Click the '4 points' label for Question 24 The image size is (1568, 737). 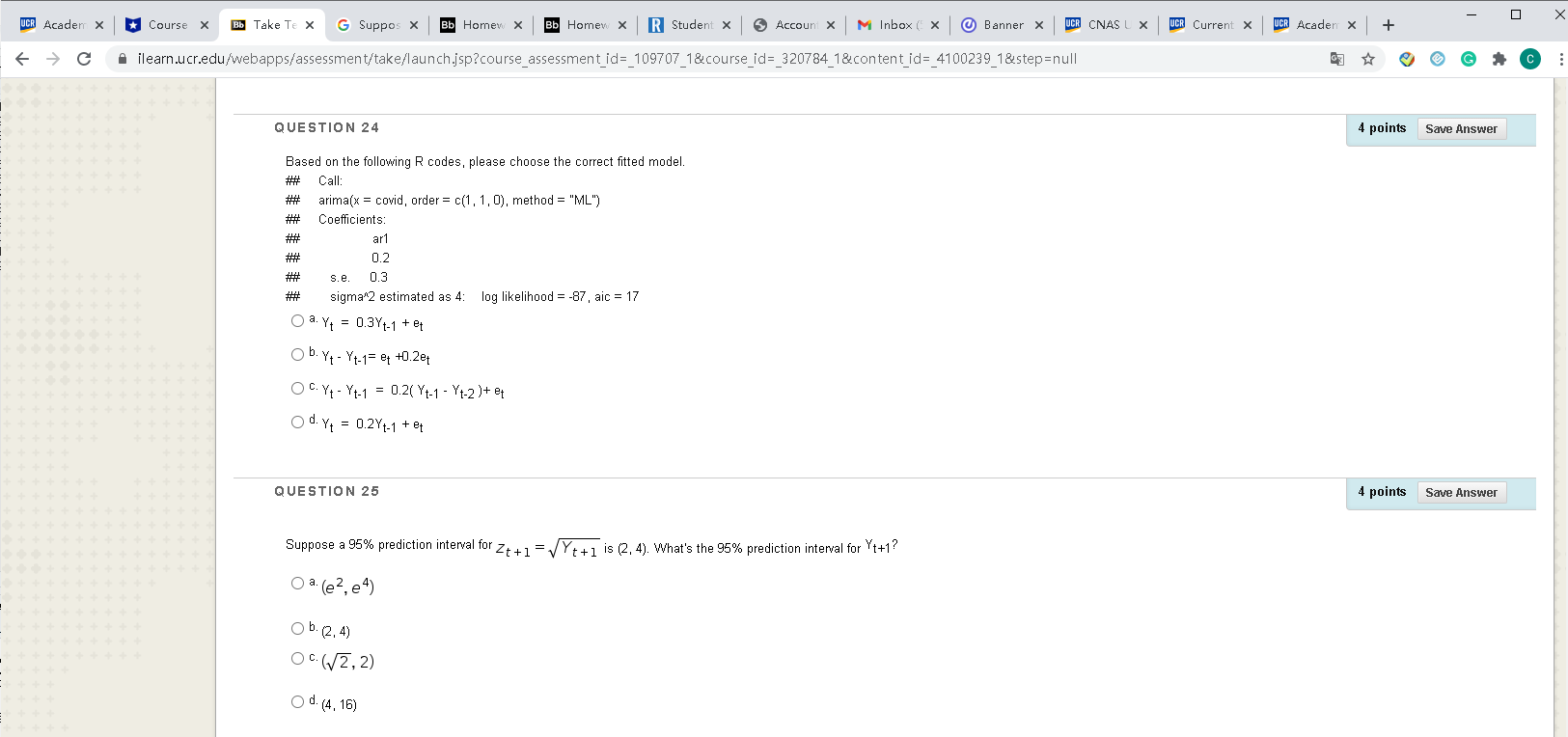[1382, 128]
